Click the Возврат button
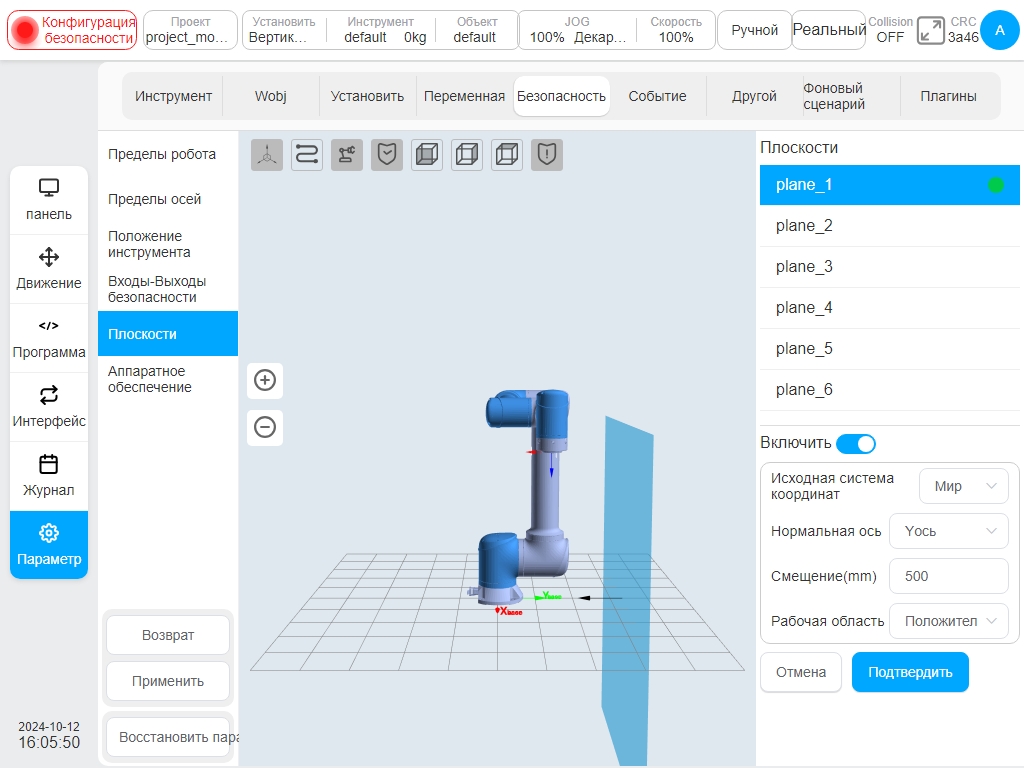1024x768 pixels. (x=168, y=635)
